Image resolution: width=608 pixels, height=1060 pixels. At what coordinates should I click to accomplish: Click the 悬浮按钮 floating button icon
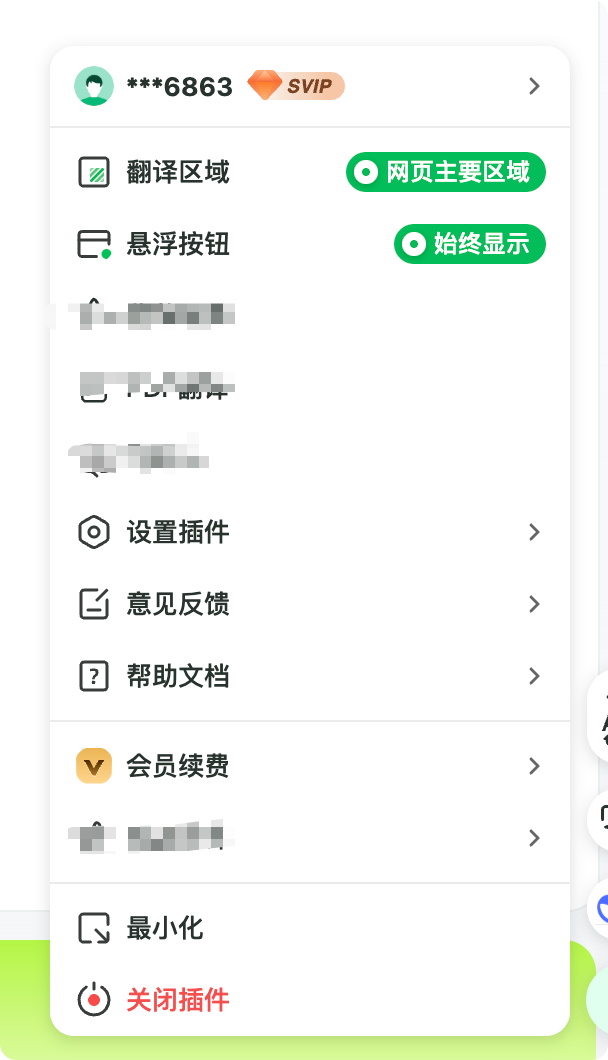pos(94,244)
